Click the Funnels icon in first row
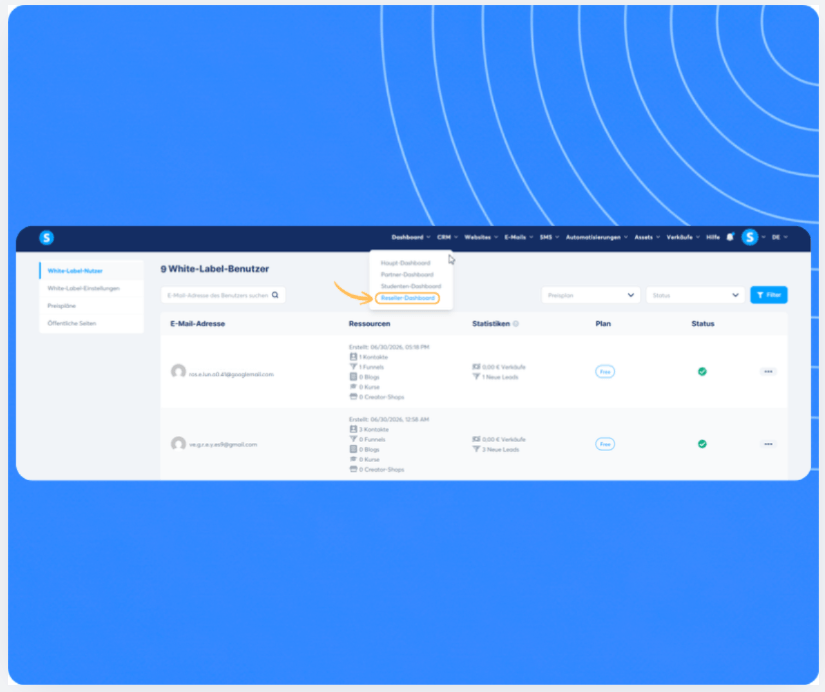Viewport: 825px width, 692px height. [x=353, y=367]
